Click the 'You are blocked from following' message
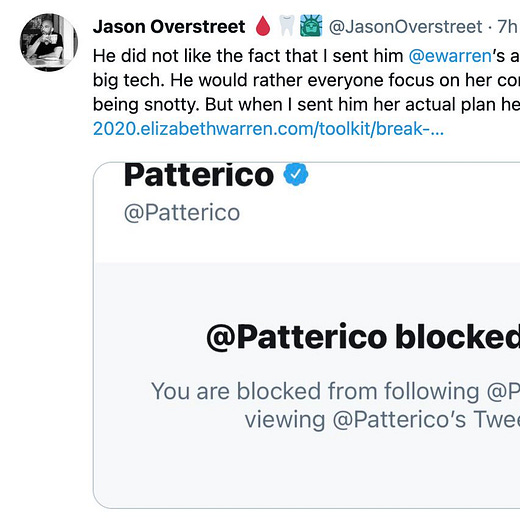Screen dimensions: 520x520 pos(335,391)
